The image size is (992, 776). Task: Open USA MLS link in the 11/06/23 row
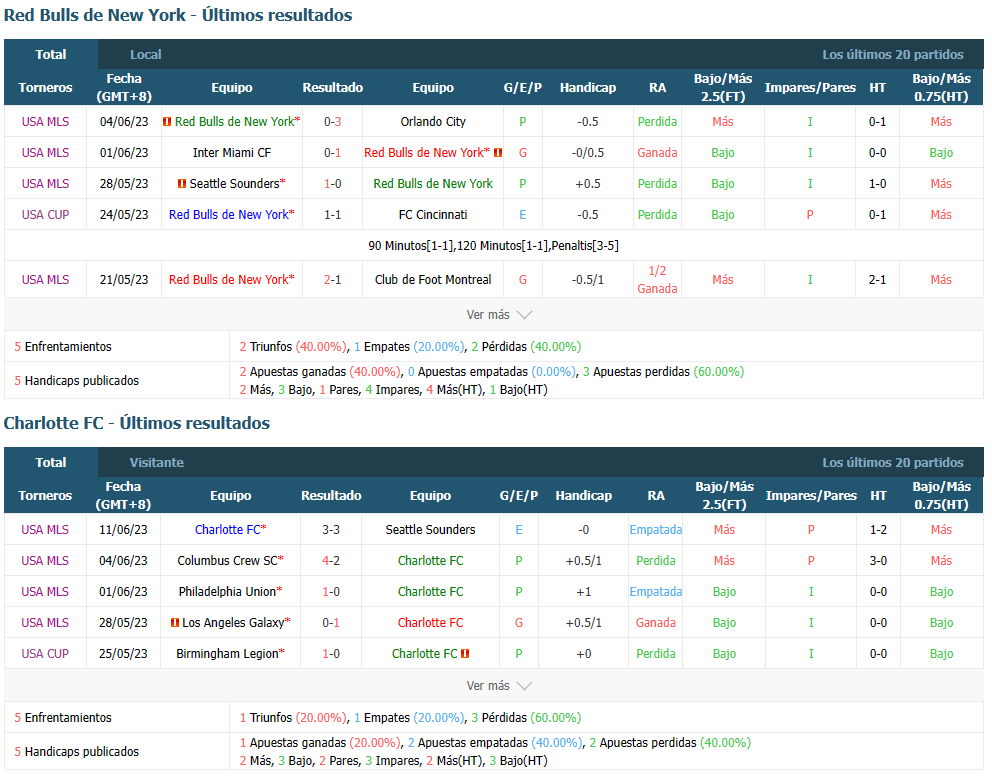tap(45, 529)
